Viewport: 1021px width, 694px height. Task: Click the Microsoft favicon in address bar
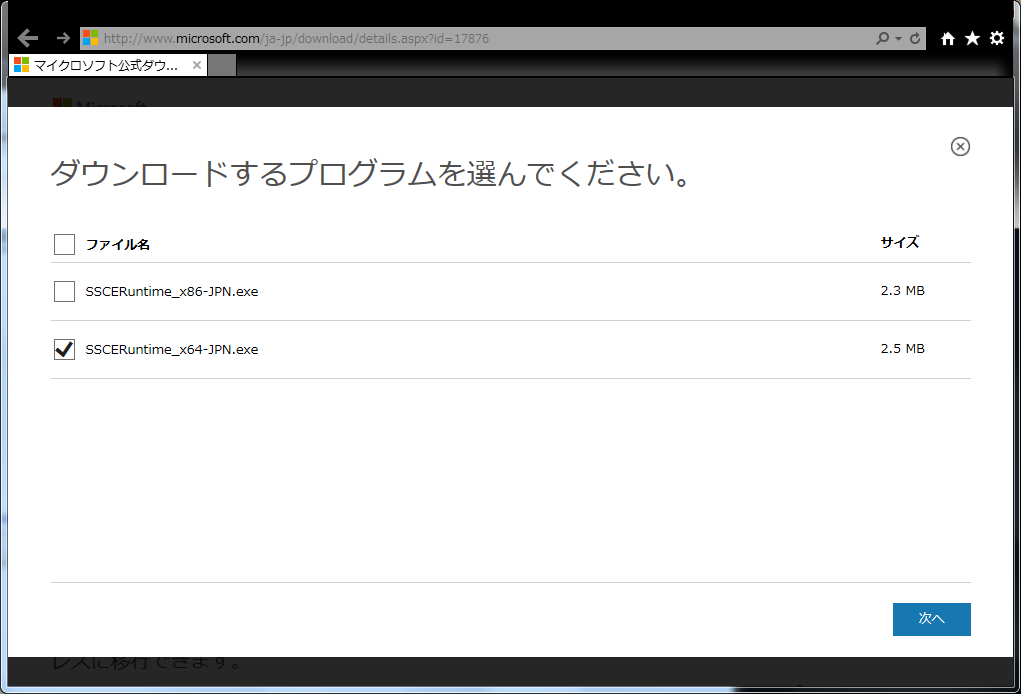(x=91, y=38)
